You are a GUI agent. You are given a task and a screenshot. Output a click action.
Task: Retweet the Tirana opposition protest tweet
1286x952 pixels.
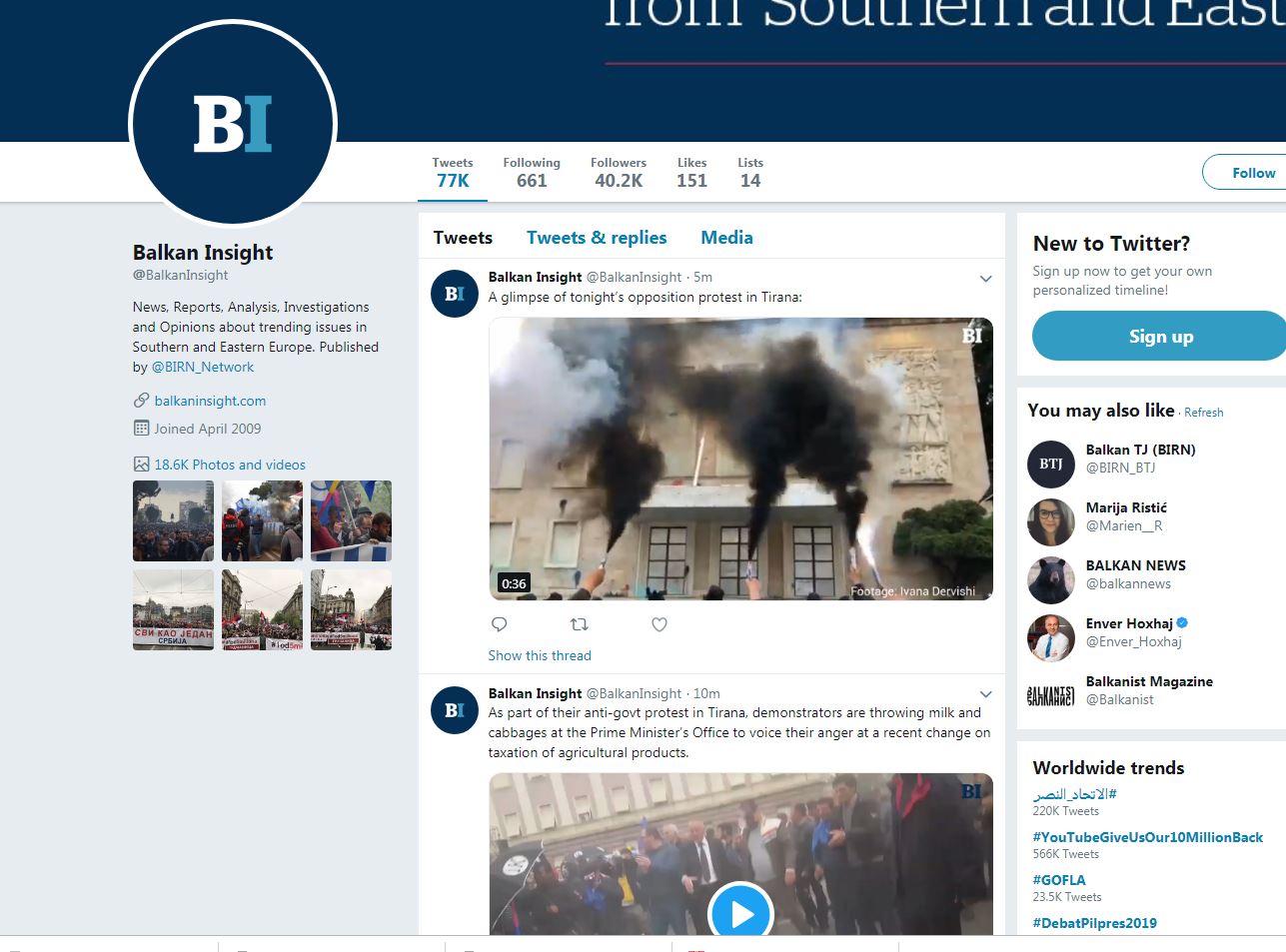[579, 624]
